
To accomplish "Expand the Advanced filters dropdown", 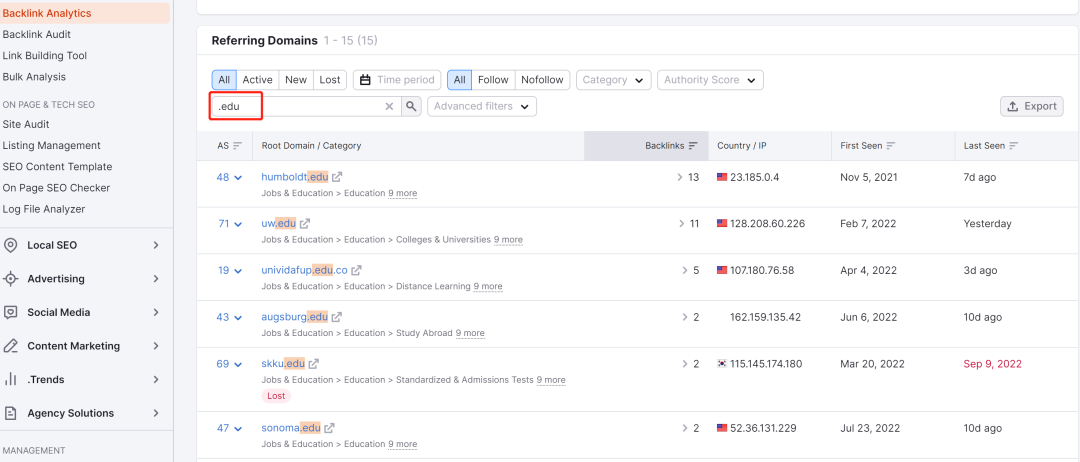I will pyautogui.click(x=481, y=106).
